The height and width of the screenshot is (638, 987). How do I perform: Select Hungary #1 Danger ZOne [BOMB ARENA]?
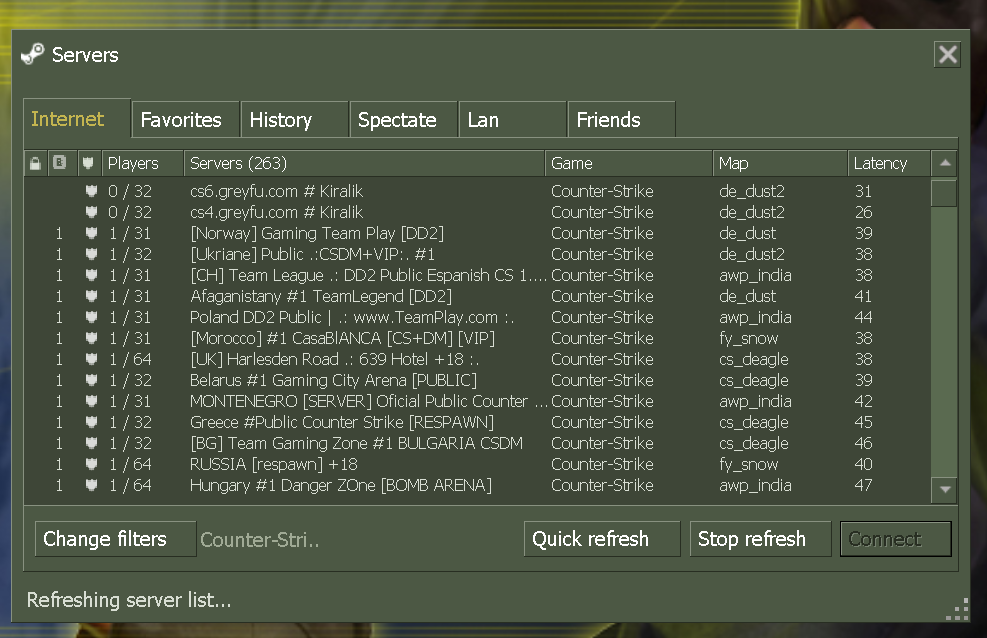[x=477, y=485]
